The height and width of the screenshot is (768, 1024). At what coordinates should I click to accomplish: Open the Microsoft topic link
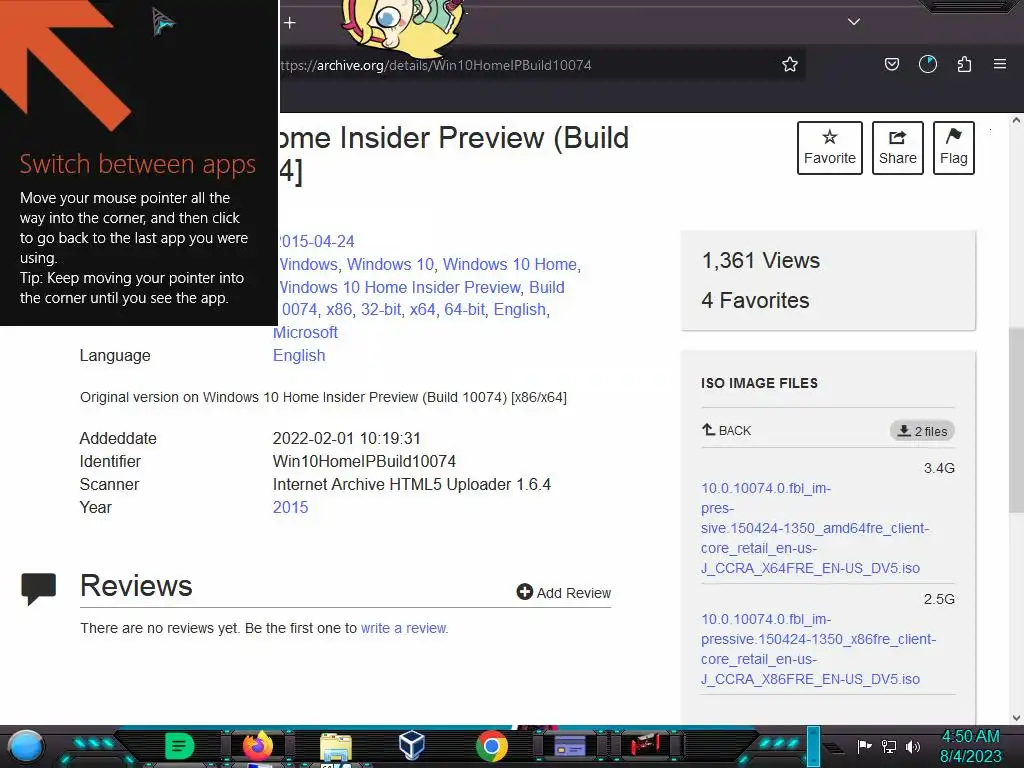click(x=305, y=332)
